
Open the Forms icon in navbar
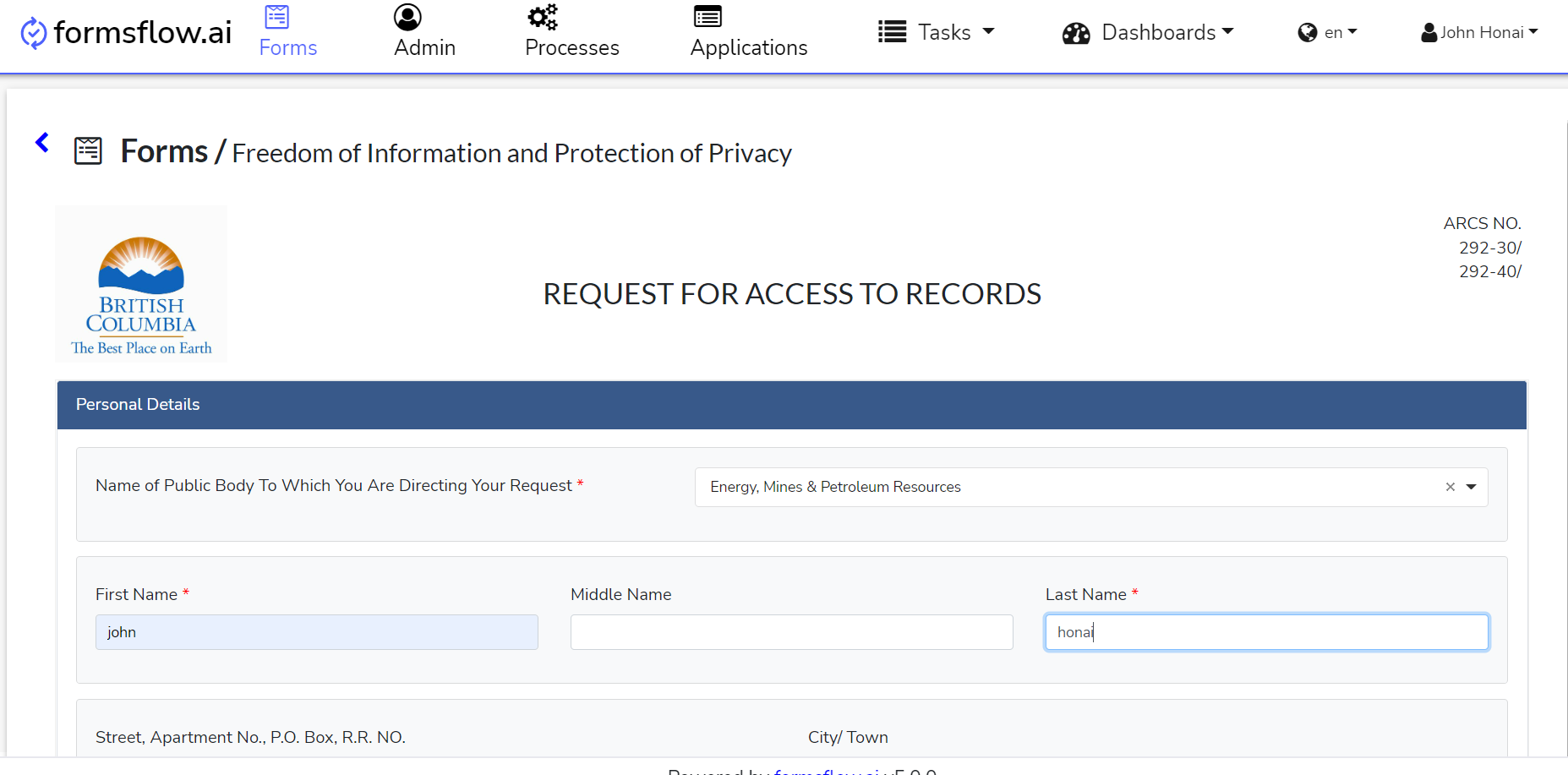[x=277, y=17]
